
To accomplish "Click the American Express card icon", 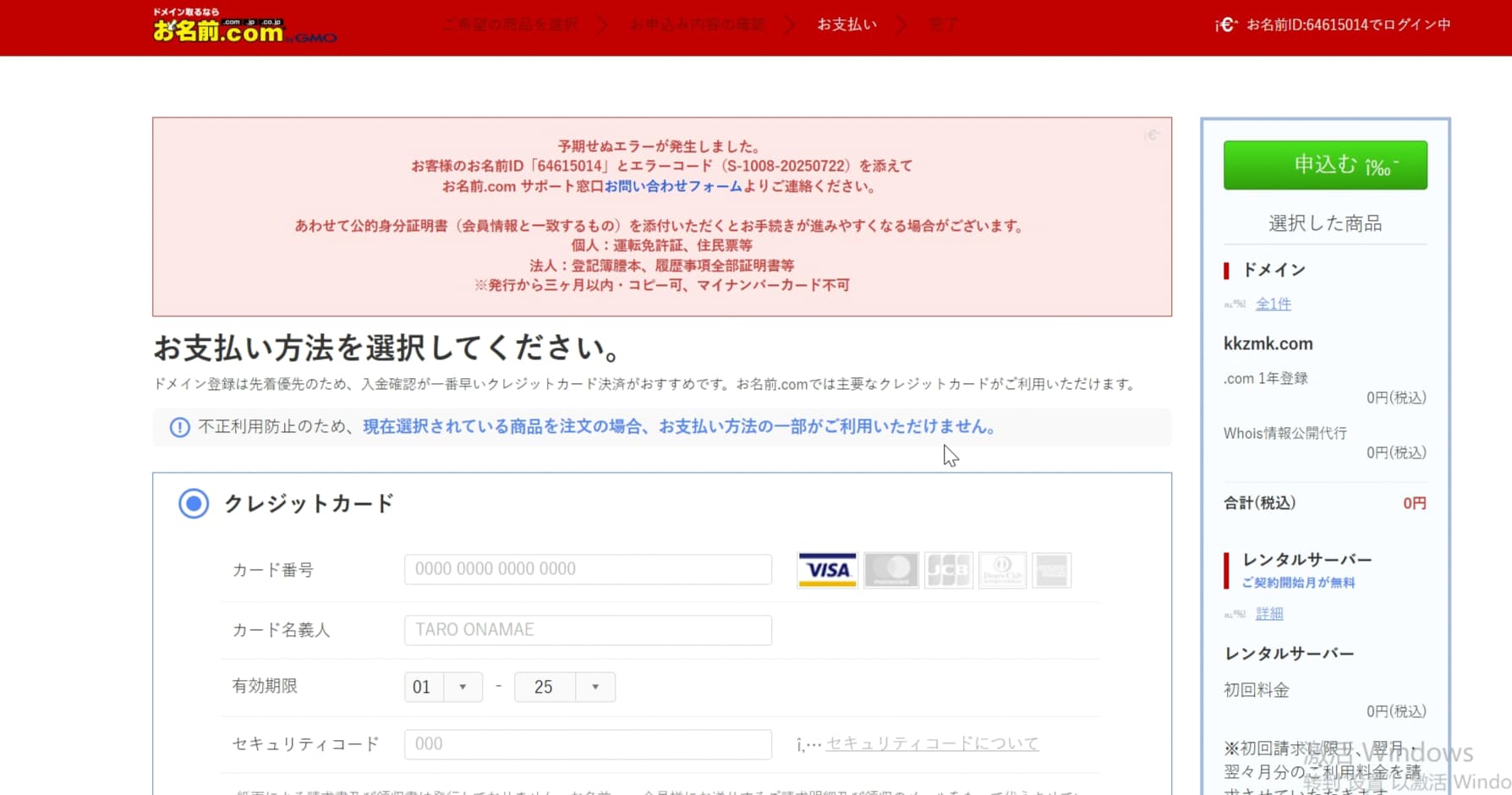I will pos(1052,570).
